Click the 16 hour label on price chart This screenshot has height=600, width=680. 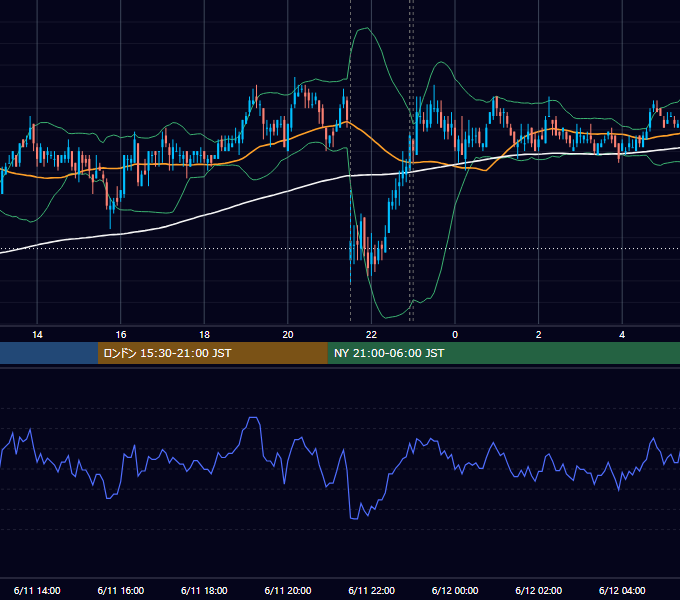pos(121,335)
